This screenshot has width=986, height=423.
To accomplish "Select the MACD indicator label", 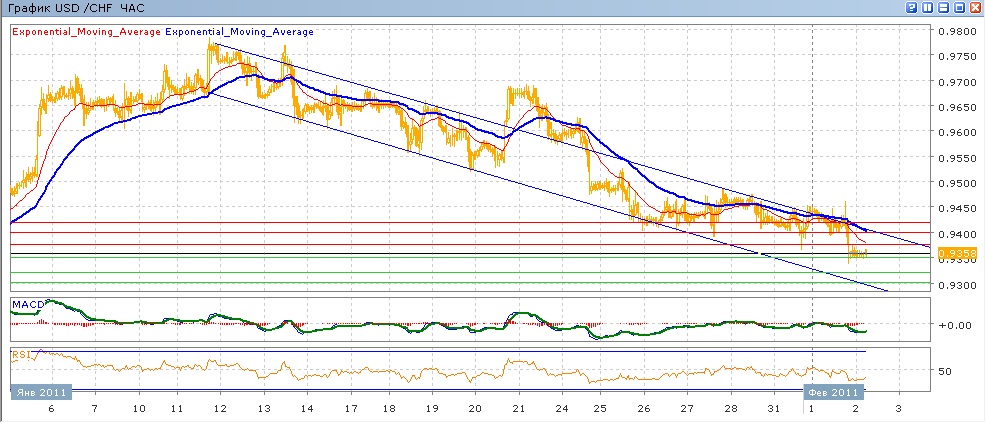I will [25, 302].
